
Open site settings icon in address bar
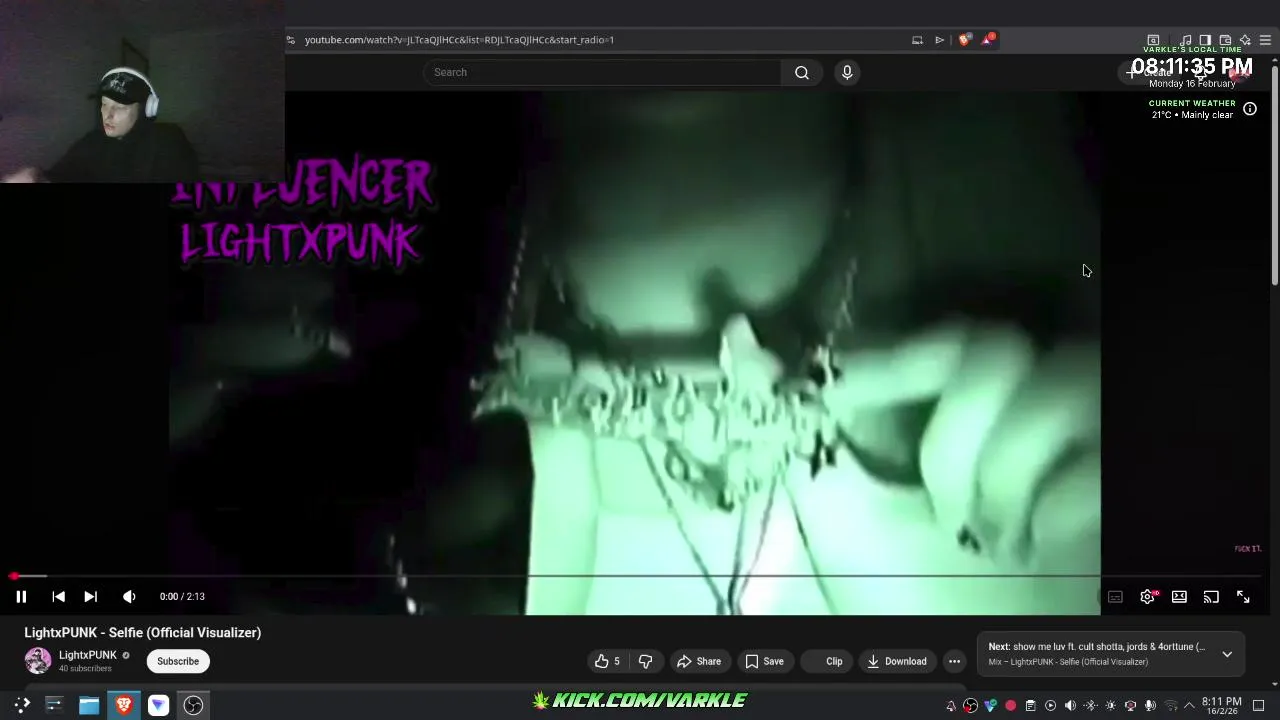(291, 40)
